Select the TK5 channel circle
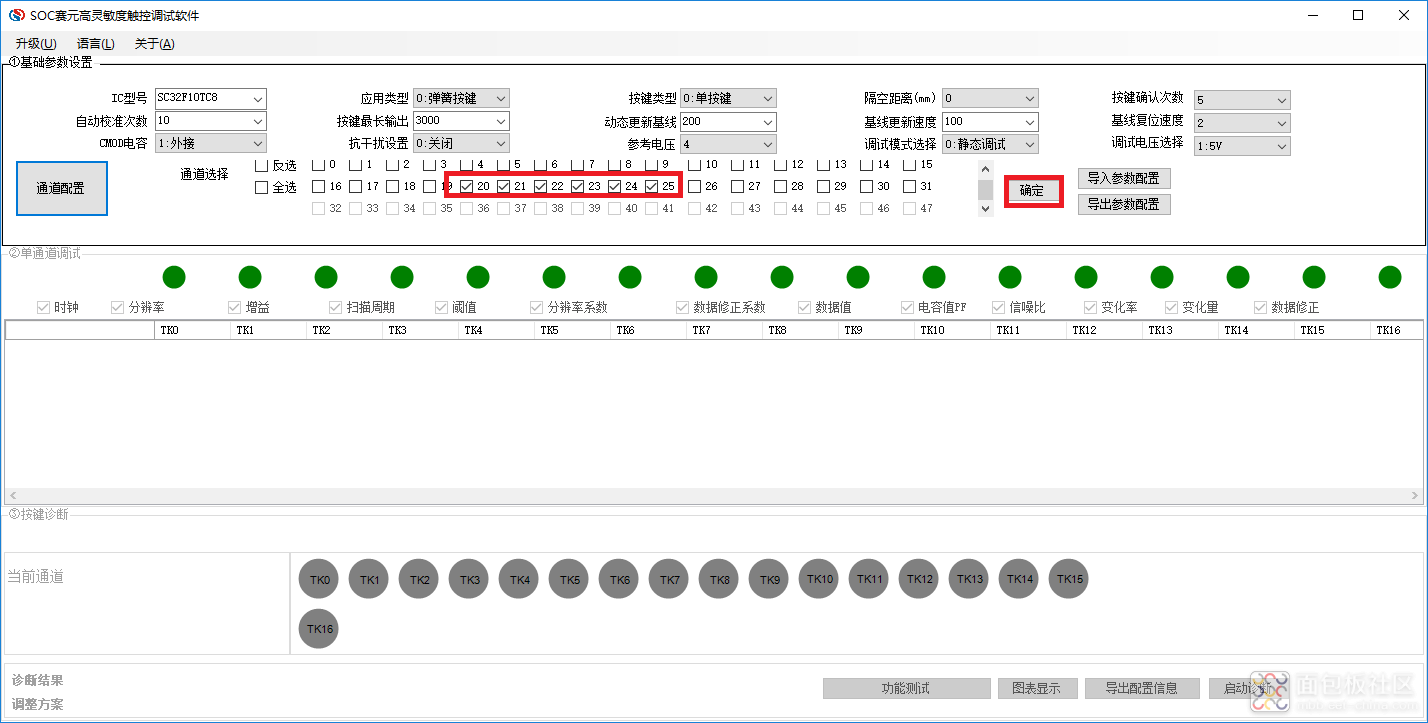Viewport: 1428px width, 723px height. coord(569,579)
